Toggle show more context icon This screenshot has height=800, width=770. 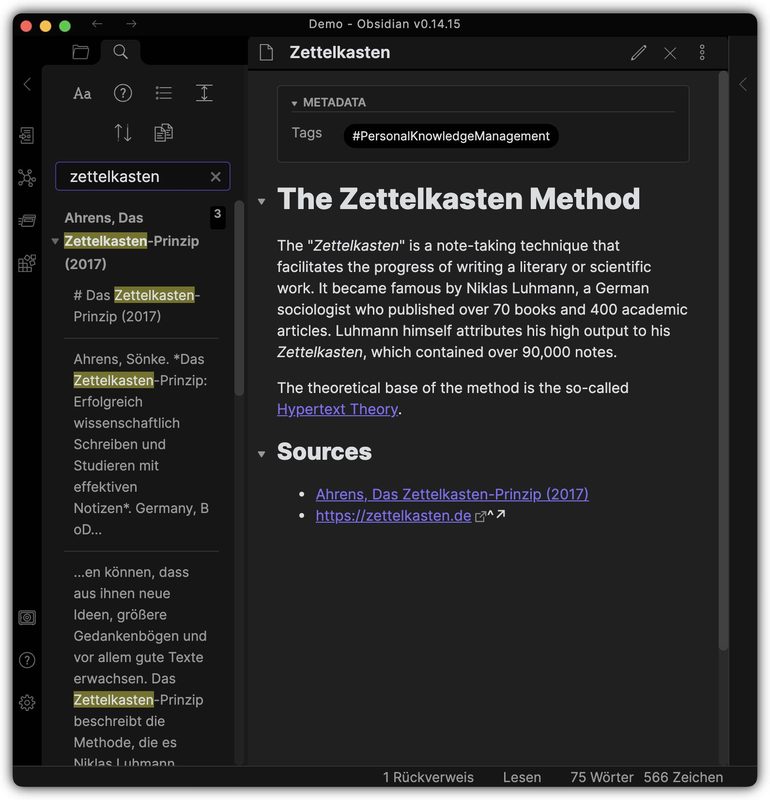[204, 93]
